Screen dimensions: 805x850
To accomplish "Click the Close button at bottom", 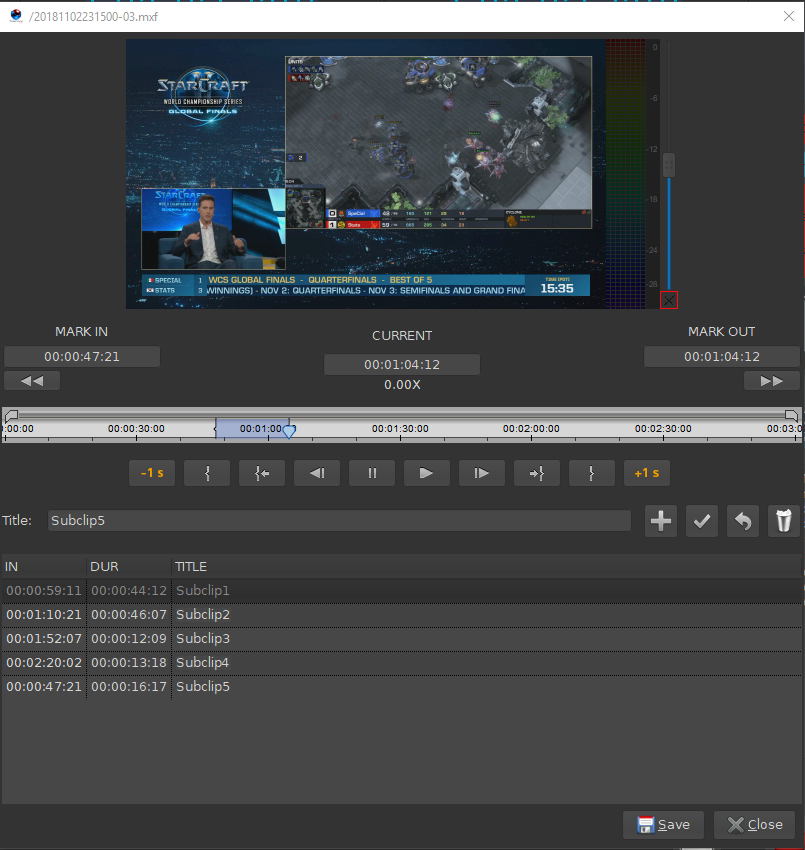I will tap(755, 825).
